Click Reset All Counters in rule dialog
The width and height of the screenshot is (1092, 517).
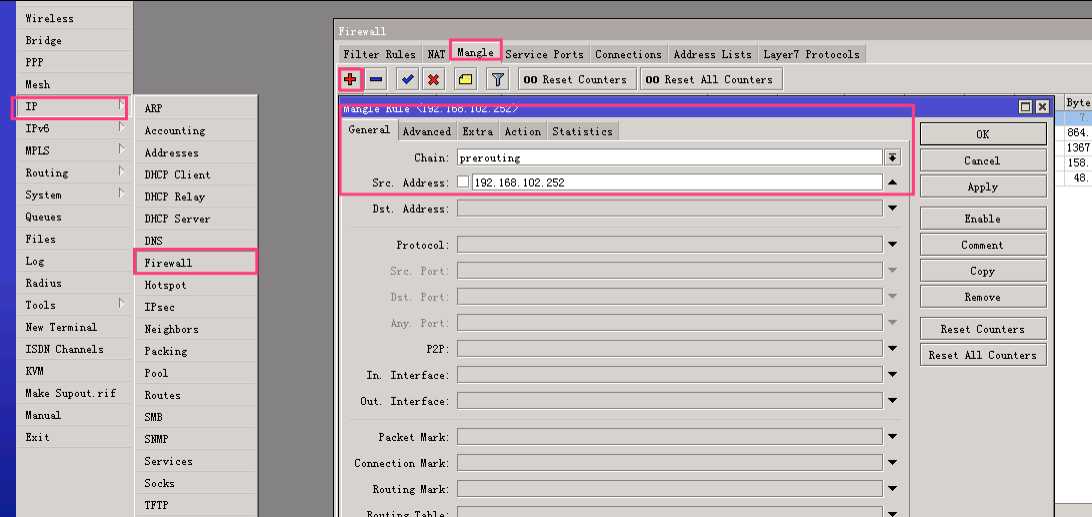(x=982, y=355)
